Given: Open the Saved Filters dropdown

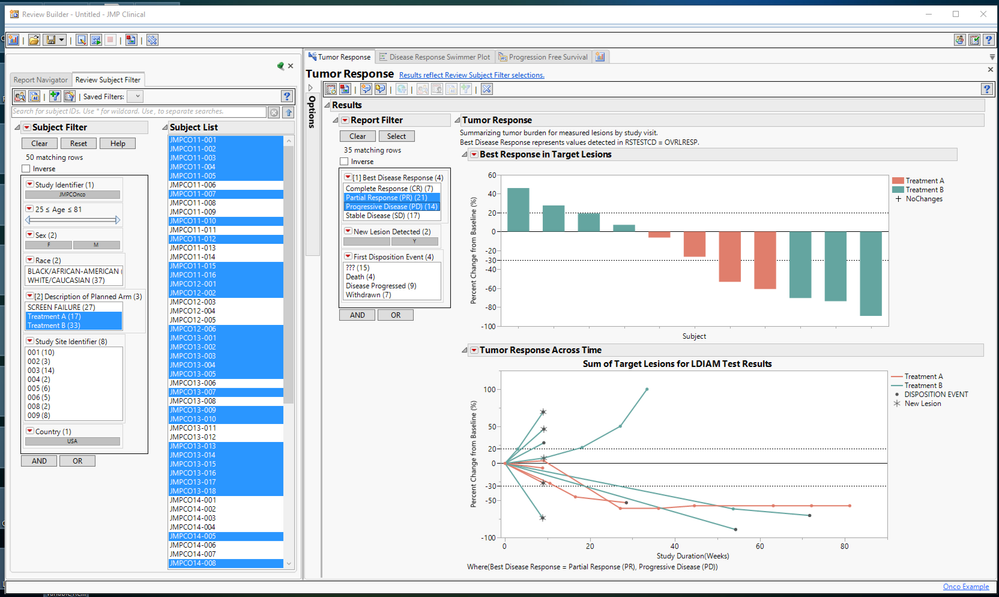Looking at the screenshot, I should coord(136,95).
